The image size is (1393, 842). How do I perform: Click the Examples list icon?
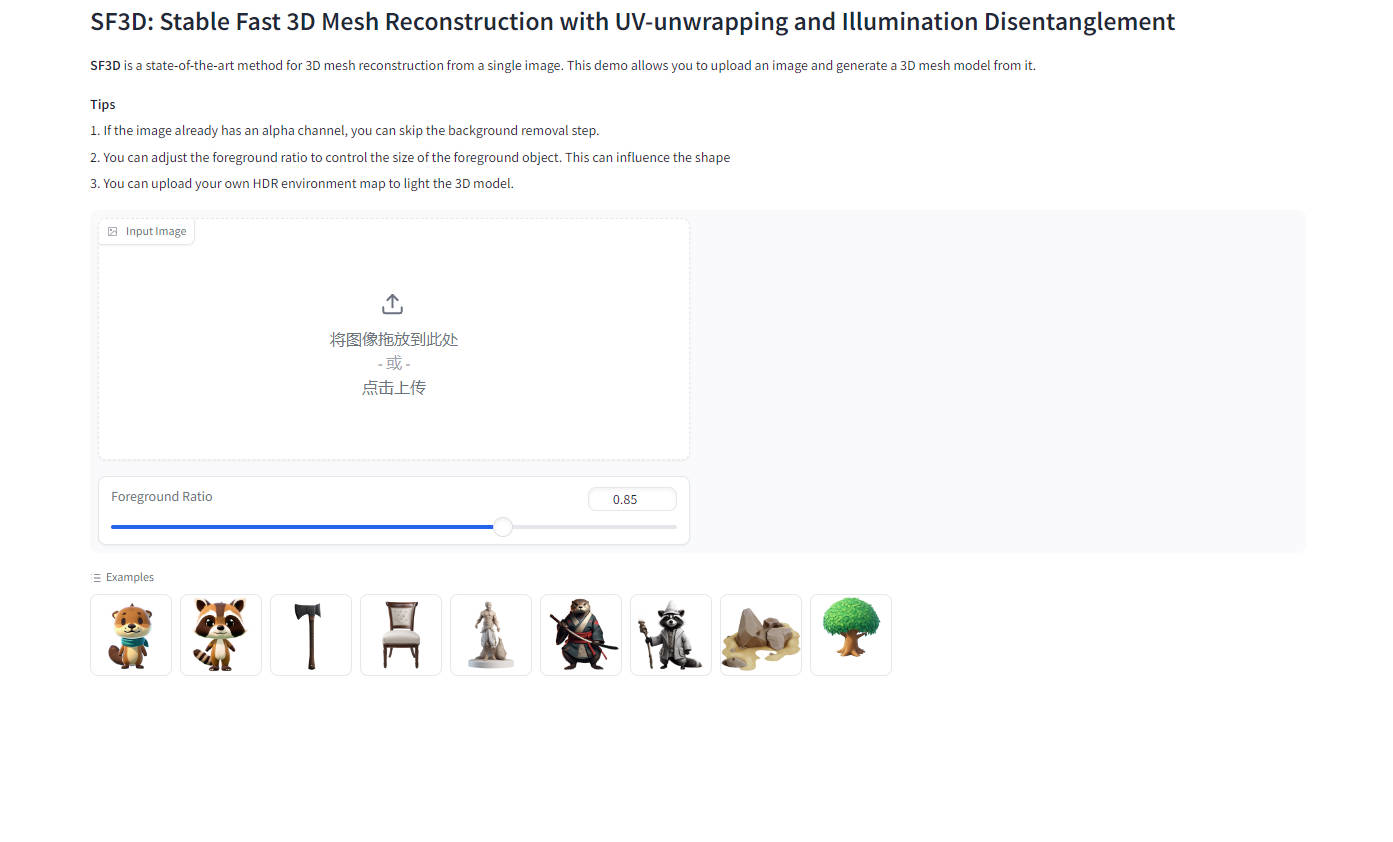(96, 578)
